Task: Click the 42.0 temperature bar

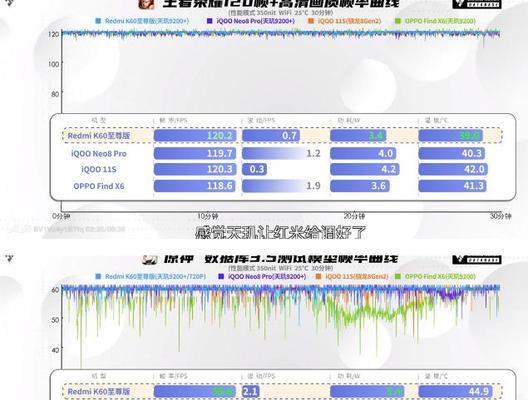Action: [x=453, y=169]
